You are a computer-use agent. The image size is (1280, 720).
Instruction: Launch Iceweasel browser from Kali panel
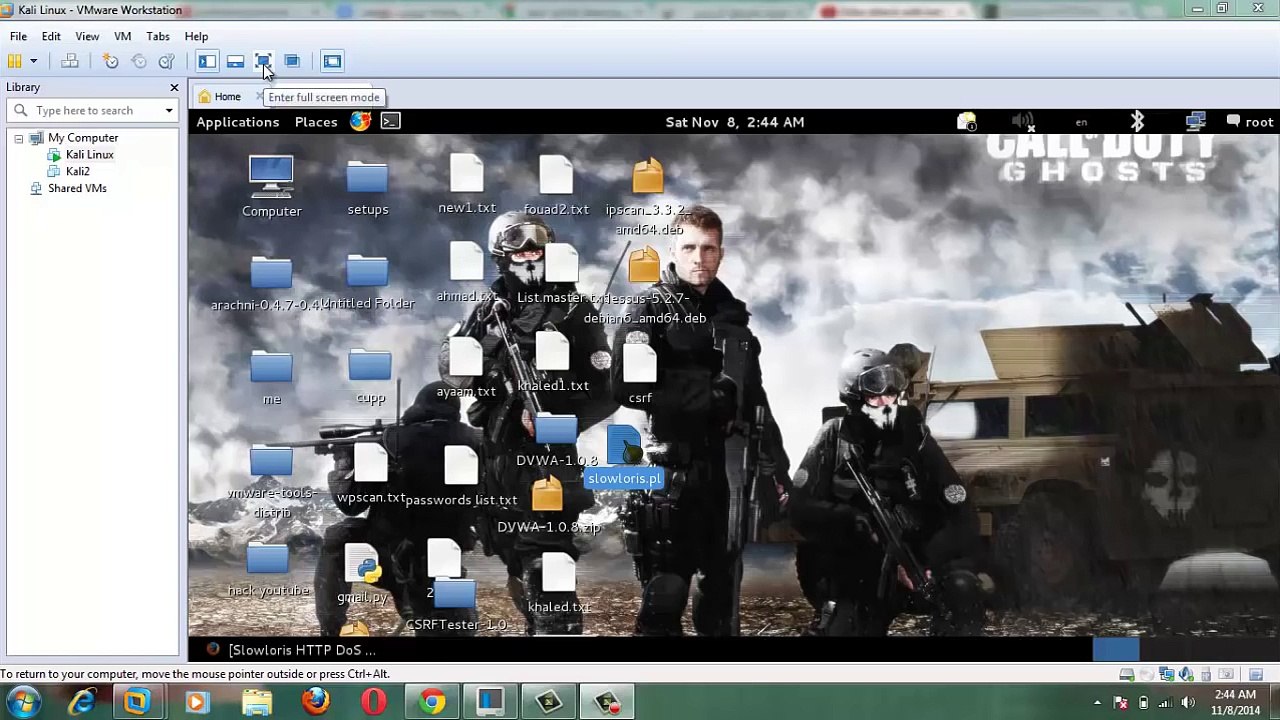[360, 122]
